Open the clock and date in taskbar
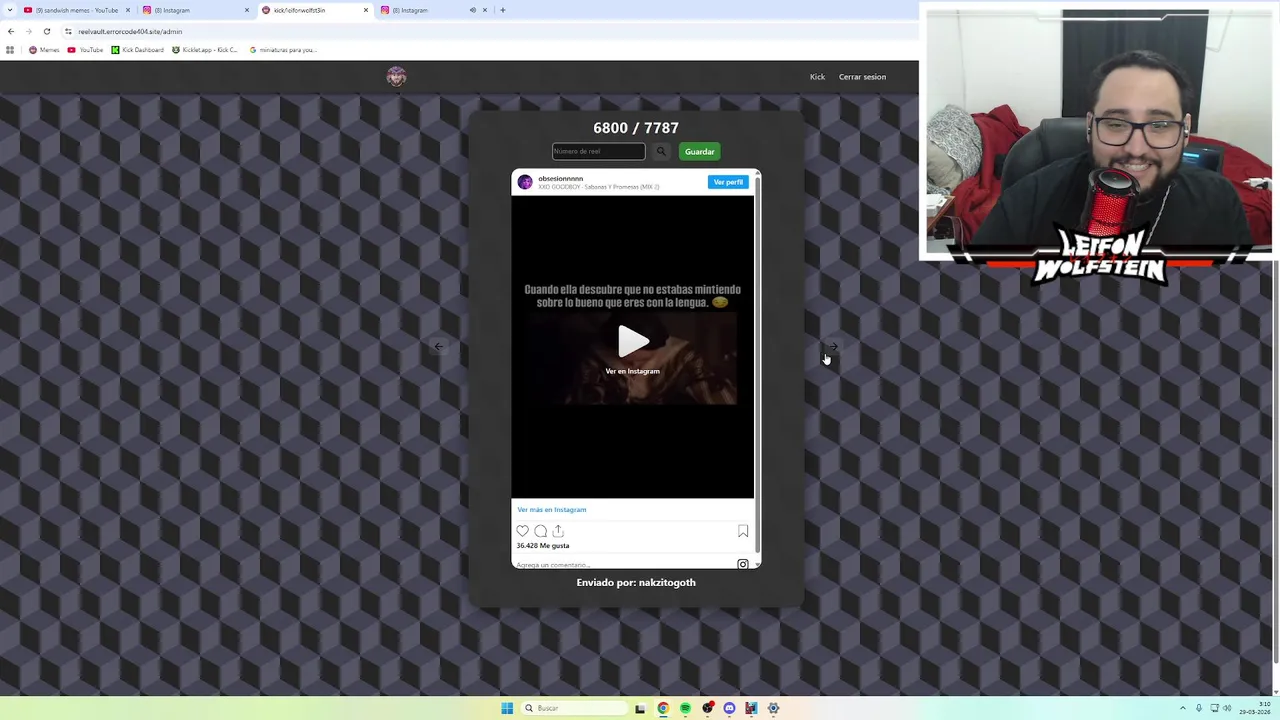This screenshot has width=1280, height=720. tap(1254, 708)
